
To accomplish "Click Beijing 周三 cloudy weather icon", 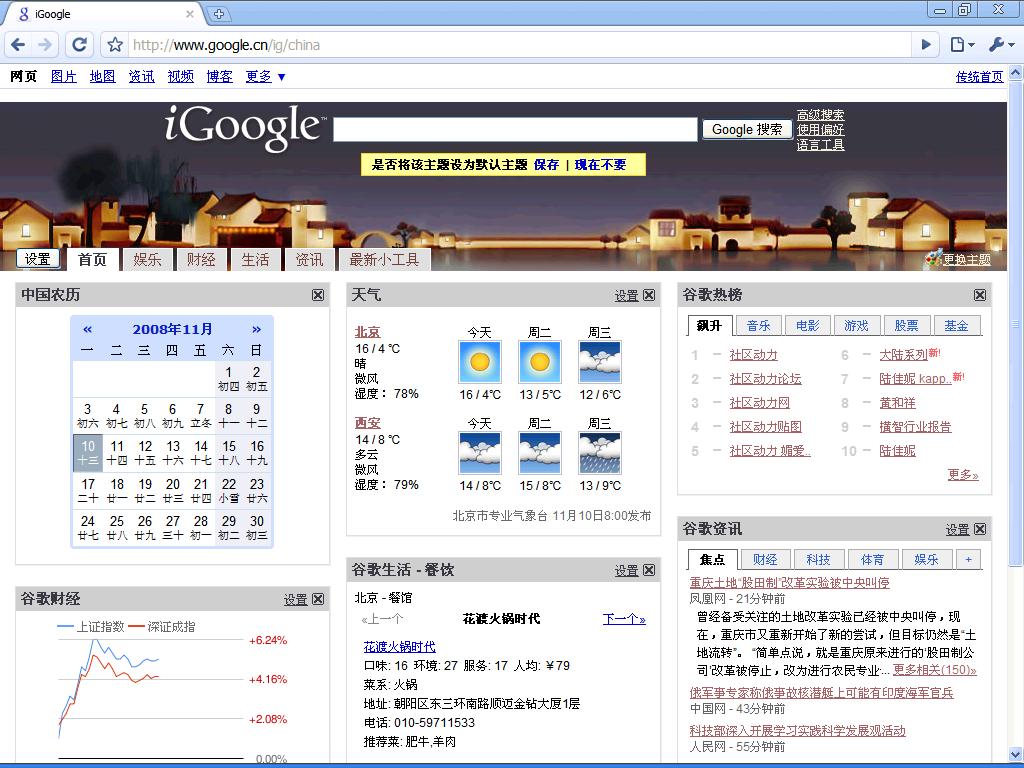I will coord(600,362).
